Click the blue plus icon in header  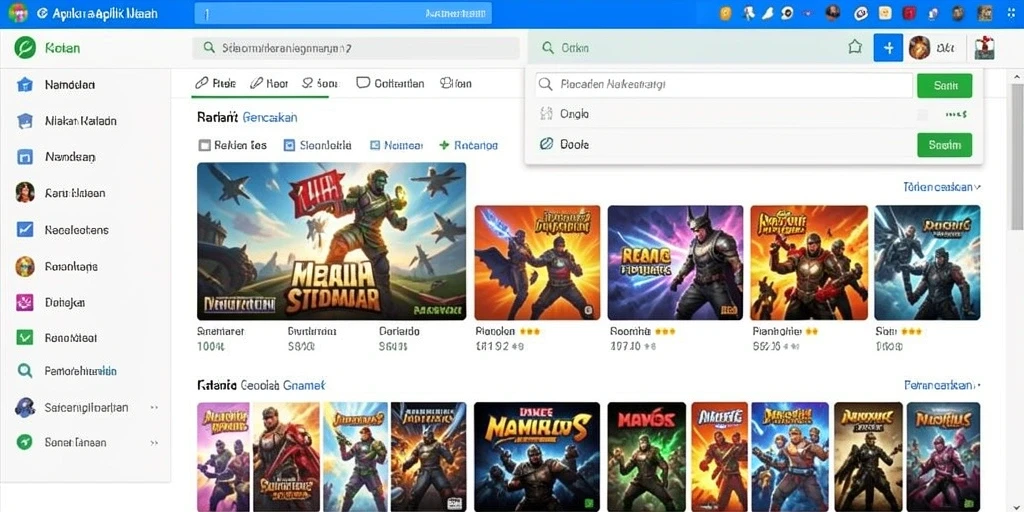click(x=888, y=48)
